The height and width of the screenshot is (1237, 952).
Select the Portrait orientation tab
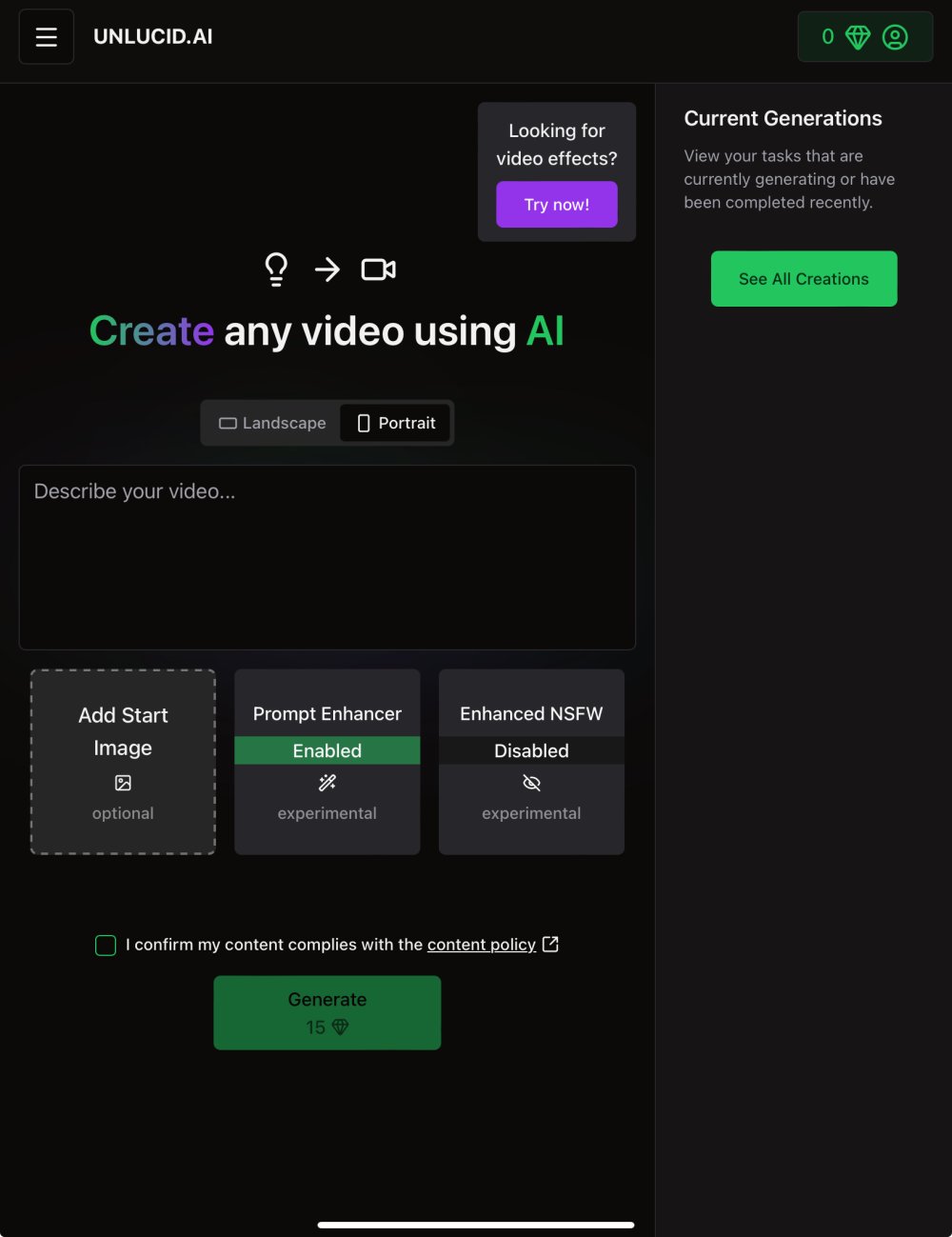pos(396,423)
